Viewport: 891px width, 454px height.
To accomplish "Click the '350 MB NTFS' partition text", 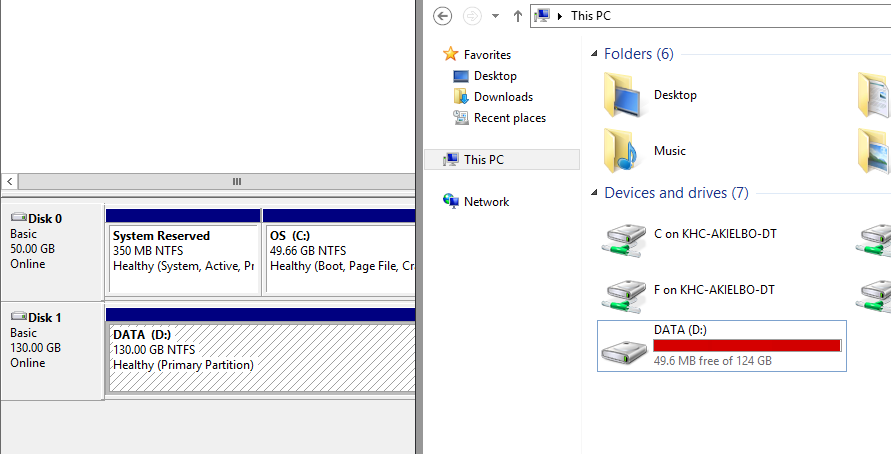I will (148, 251).
